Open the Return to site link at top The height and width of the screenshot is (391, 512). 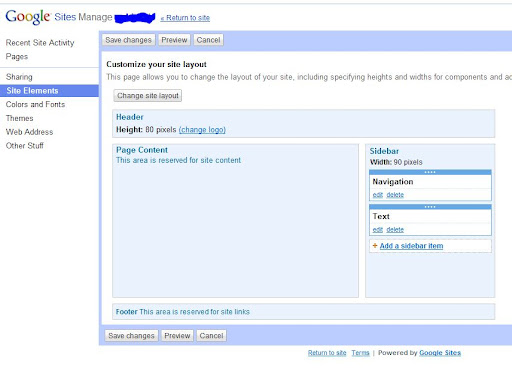tap(185, 18)
